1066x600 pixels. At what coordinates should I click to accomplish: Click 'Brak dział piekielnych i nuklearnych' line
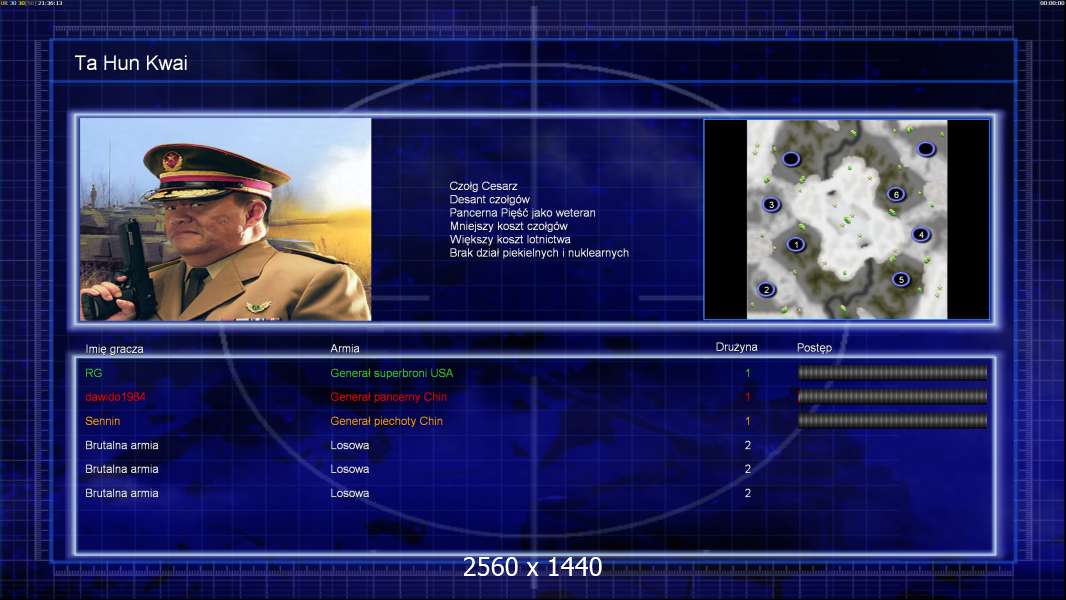(539, 253)
